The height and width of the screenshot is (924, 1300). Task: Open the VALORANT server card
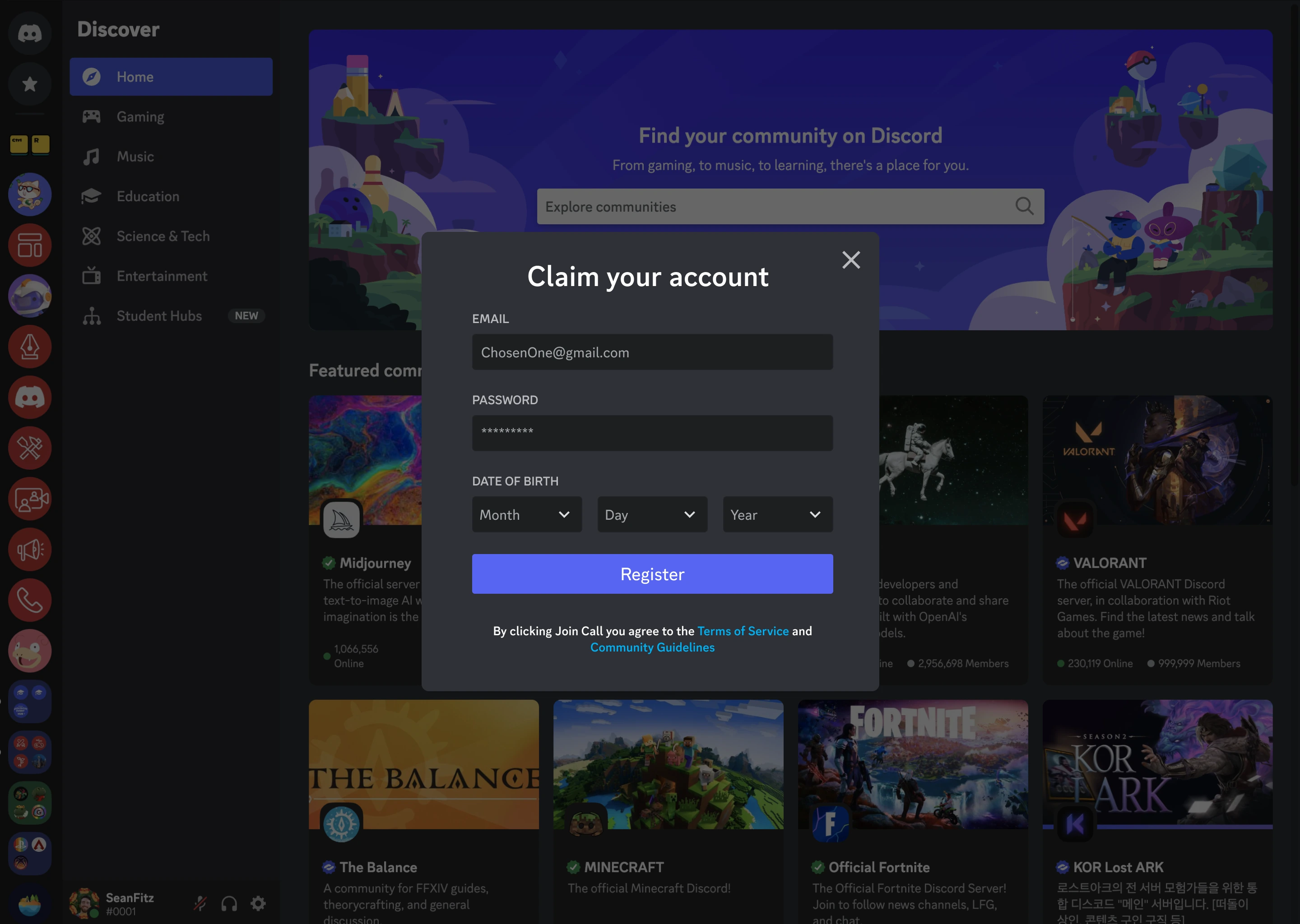click(1157, 540)
